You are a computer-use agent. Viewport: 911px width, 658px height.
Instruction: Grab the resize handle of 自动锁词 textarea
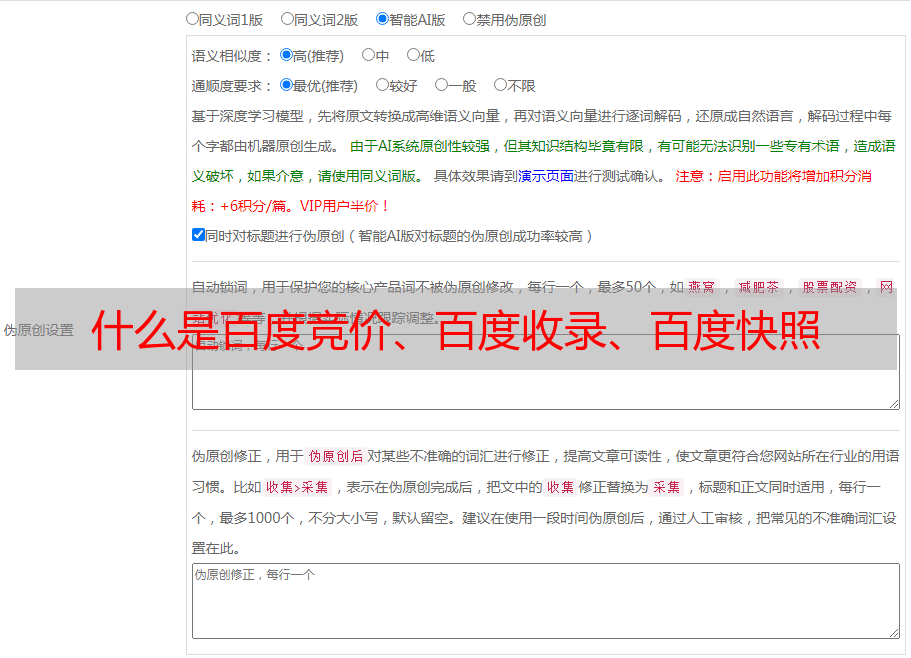894,404
